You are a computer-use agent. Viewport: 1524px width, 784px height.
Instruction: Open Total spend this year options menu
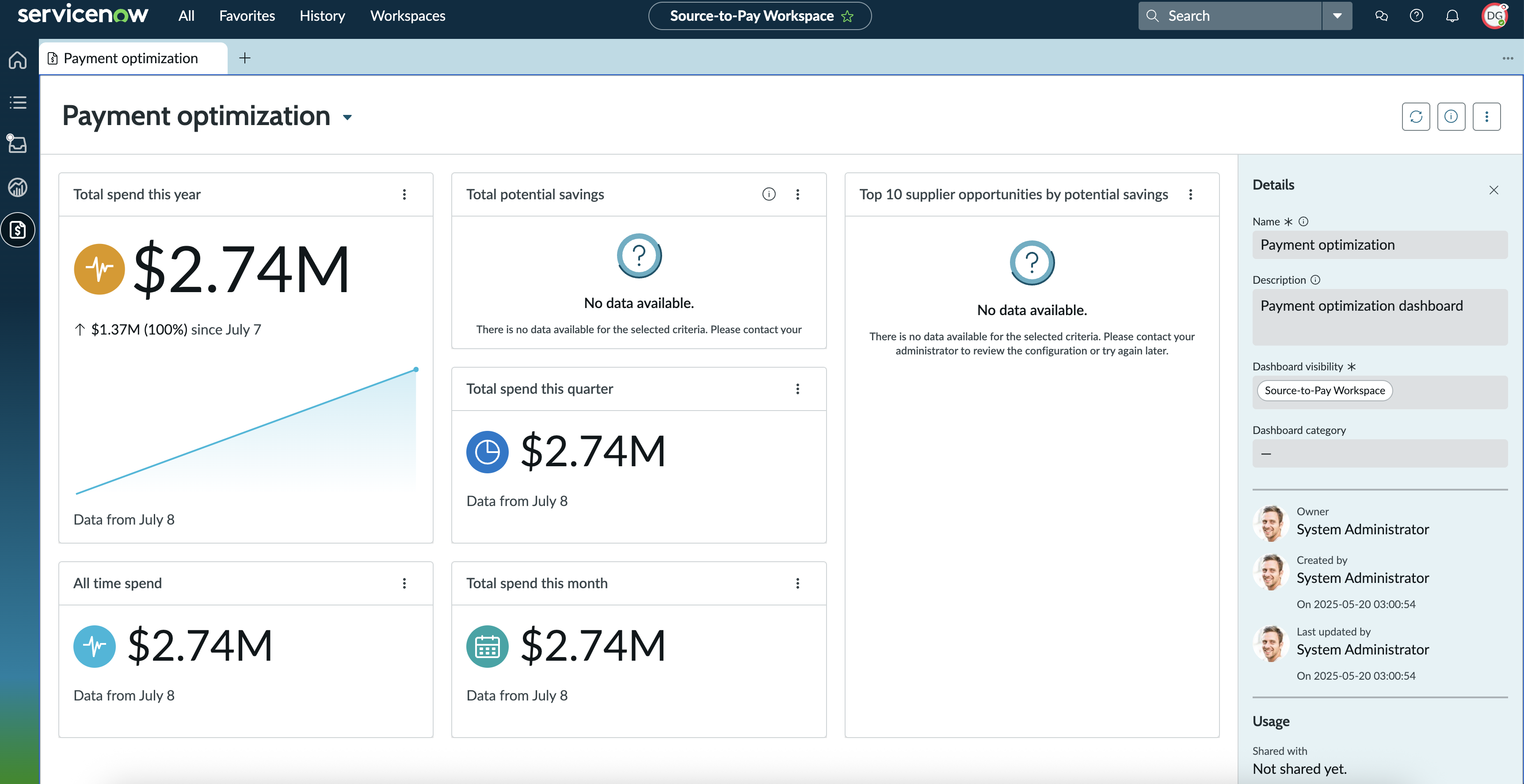pyautogui.click(x=404, y=194)
